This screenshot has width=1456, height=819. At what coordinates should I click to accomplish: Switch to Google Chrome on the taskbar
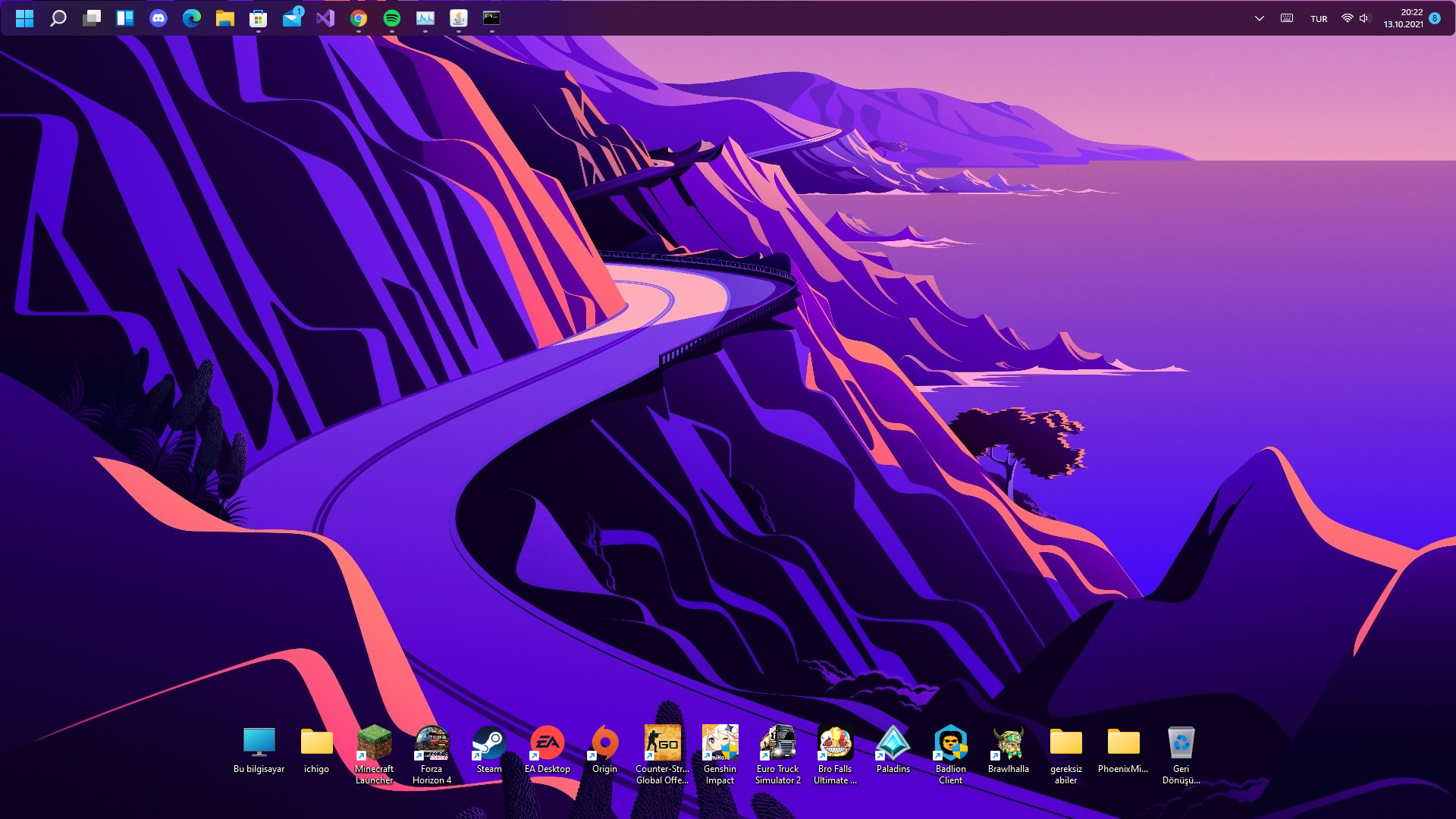click(359, 18)
